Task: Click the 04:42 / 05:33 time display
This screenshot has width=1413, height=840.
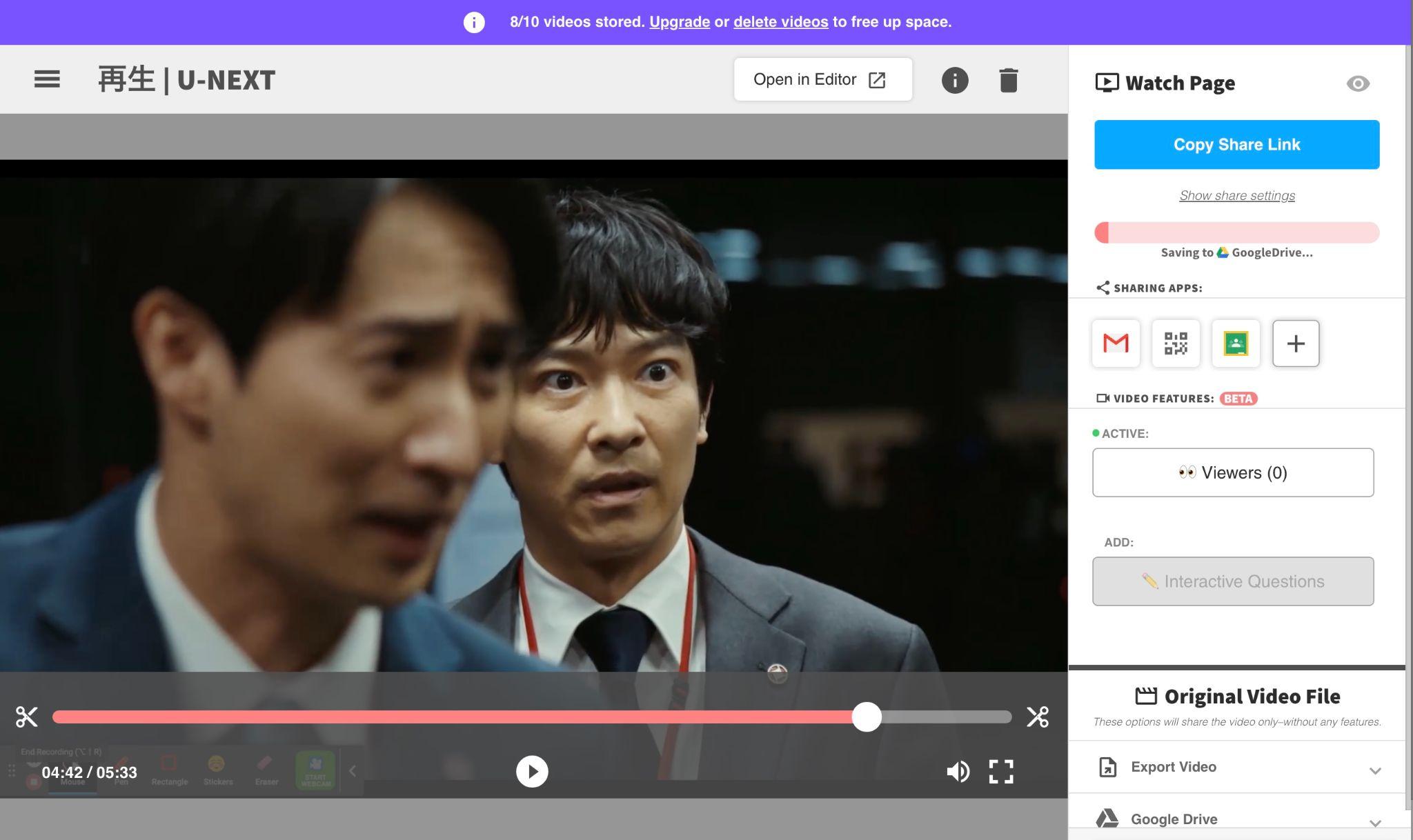Action: pos(90,772)
